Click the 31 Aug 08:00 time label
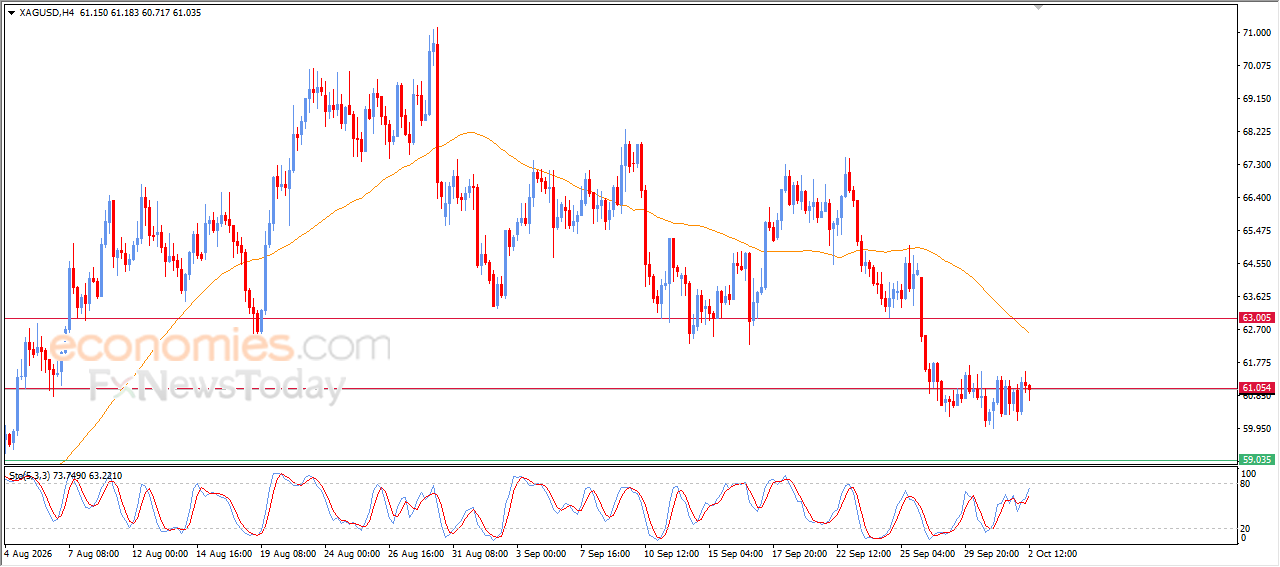The height and width of the screenshot is (567, 1280). 481,553
